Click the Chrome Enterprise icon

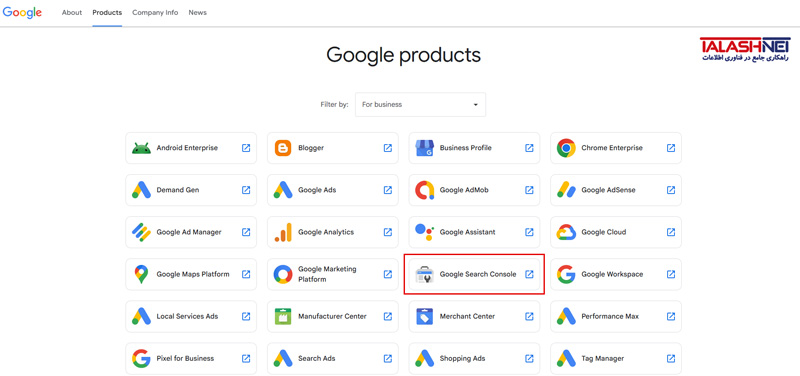click(566, 148)
